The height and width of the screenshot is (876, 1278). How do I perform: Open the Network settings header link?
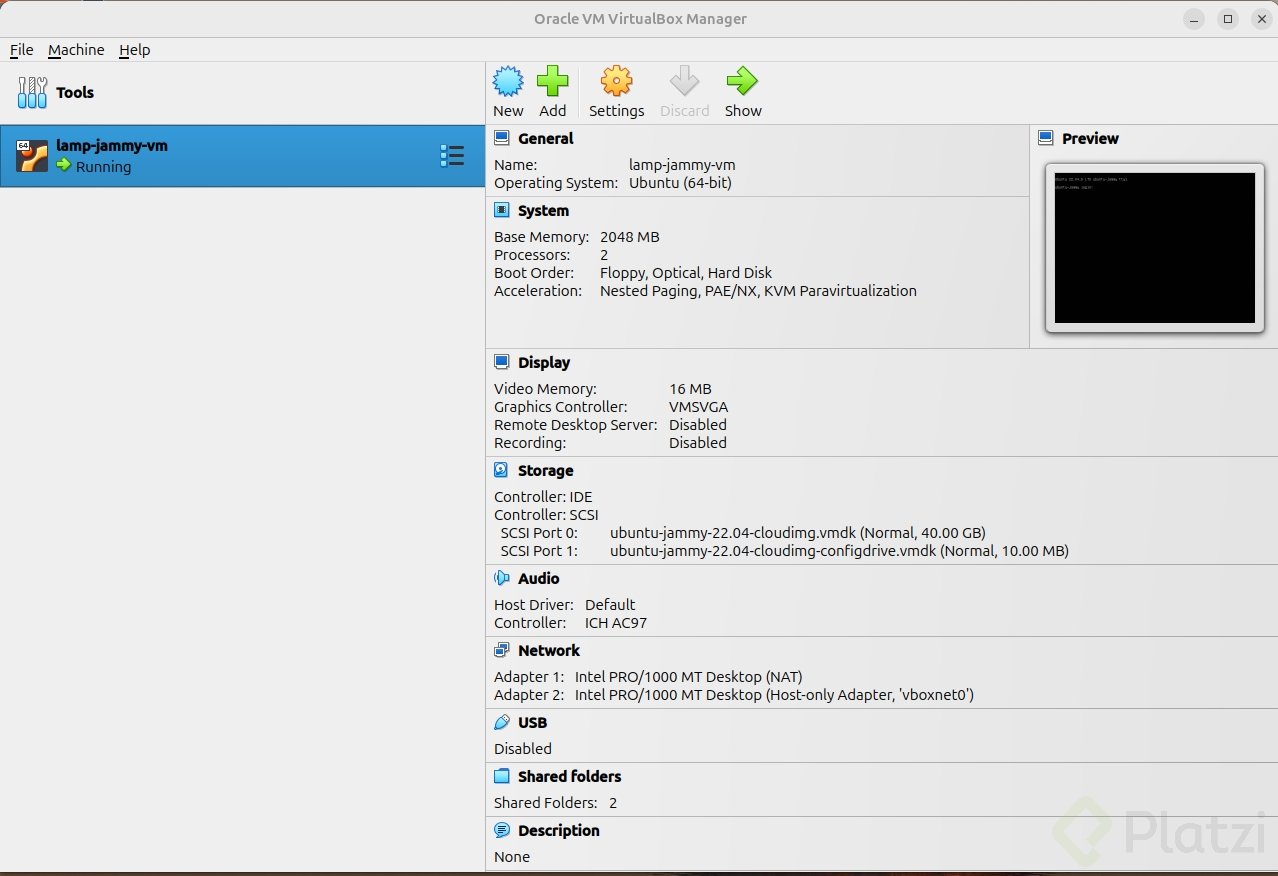pyautogui.click(x=549, y=650)
